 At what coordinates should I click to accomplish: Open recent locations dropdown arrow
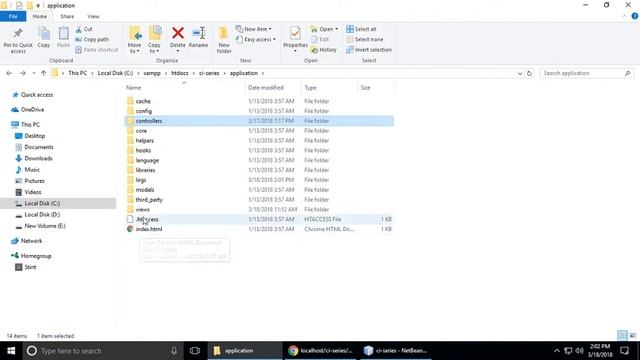(x=33, y=73)
